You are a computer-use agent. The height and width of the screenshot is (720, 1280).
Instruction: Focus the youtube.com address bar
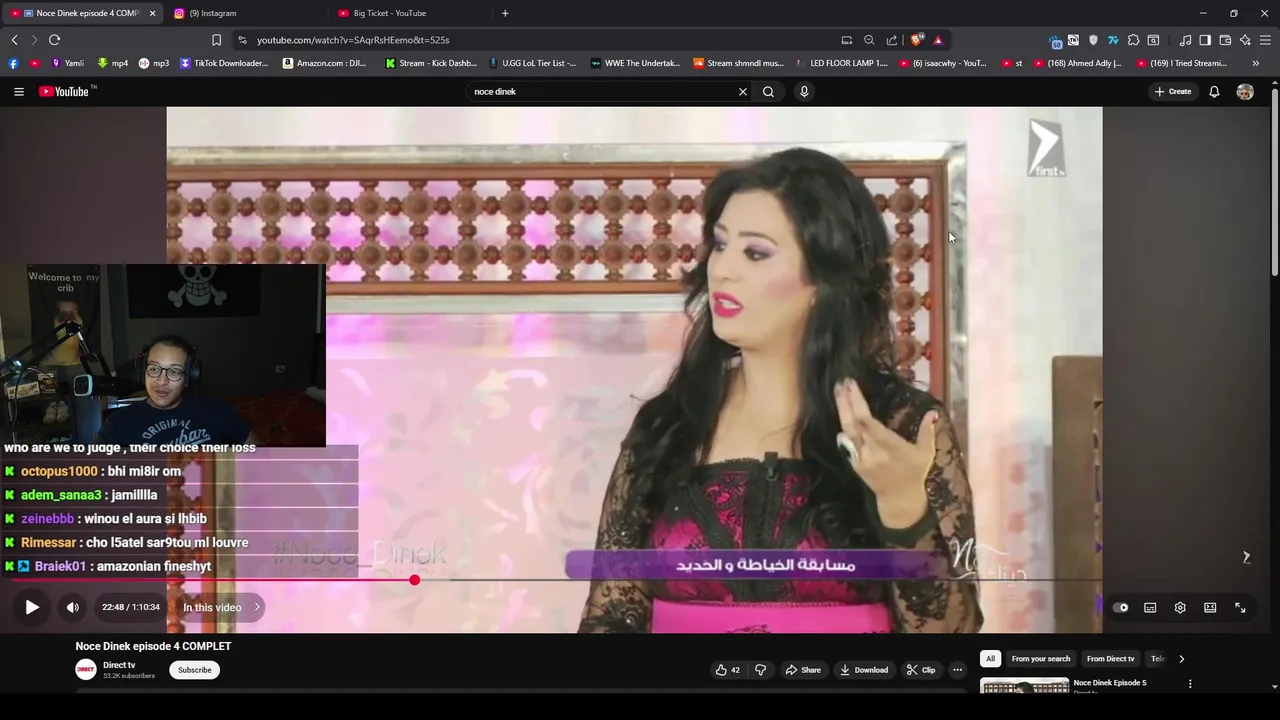pos(540,40)
